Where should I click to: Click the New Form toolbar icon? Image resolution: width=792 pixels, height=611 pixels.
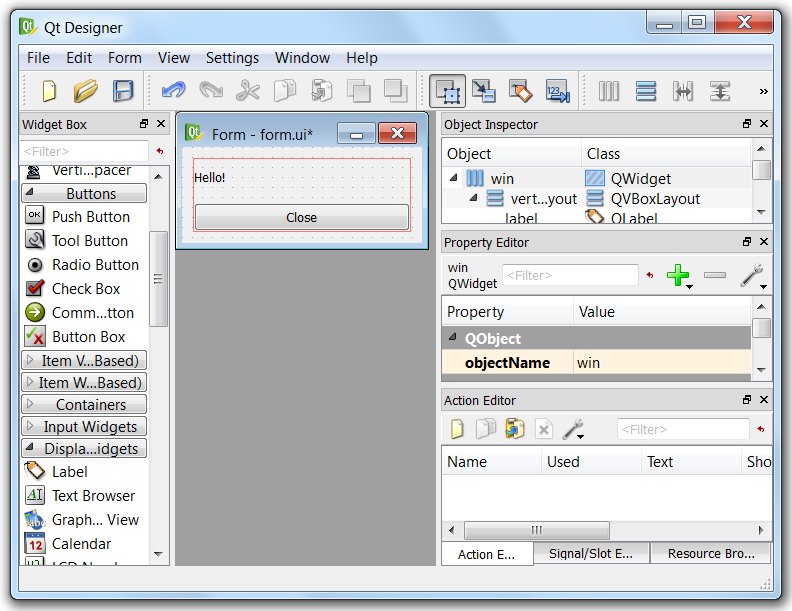click(x=49, y=91)
